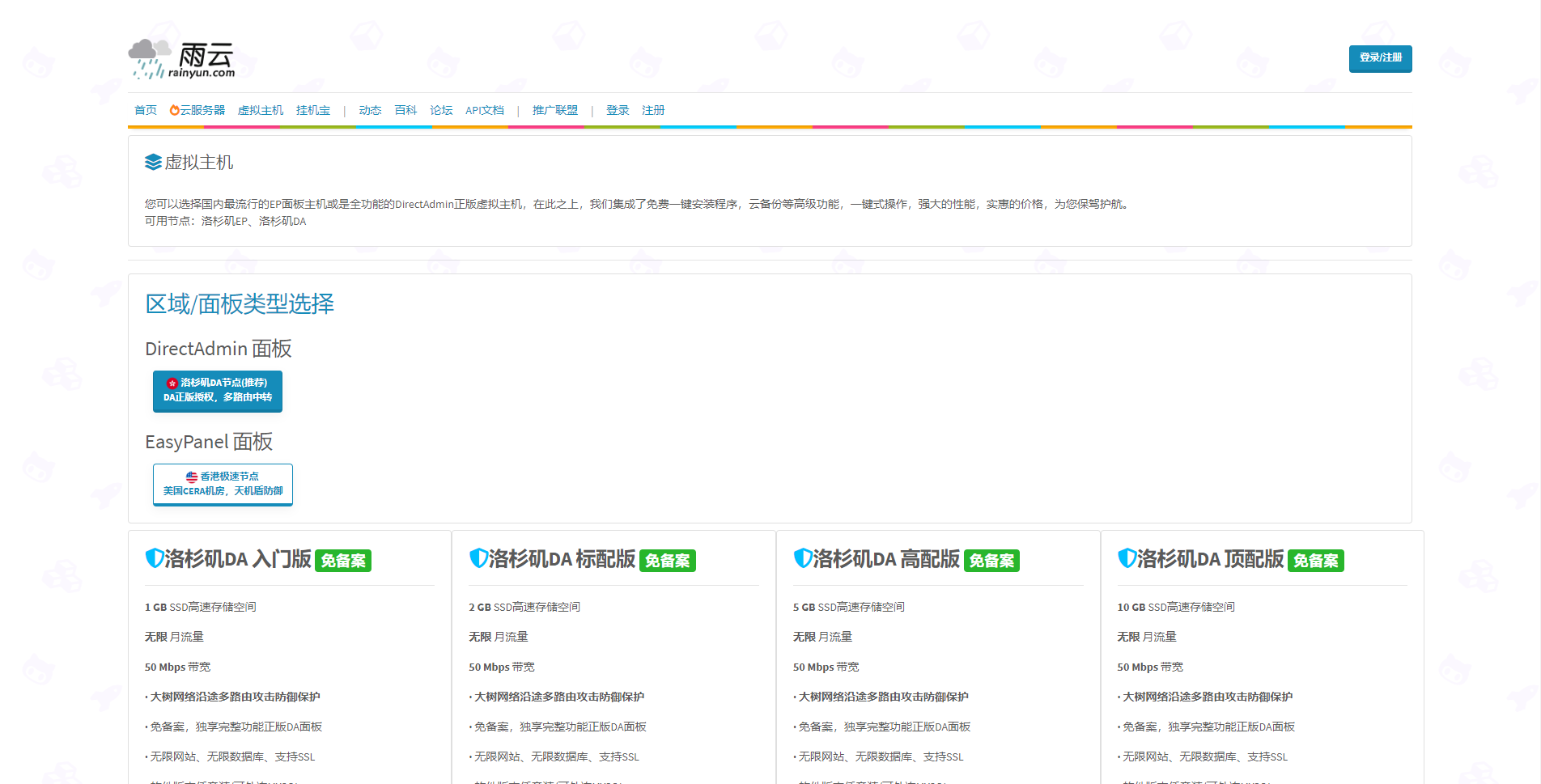Go to 云服务器 in navigation
The height and width of the screenshot is (784, 1541).
[x=202, y=110]
